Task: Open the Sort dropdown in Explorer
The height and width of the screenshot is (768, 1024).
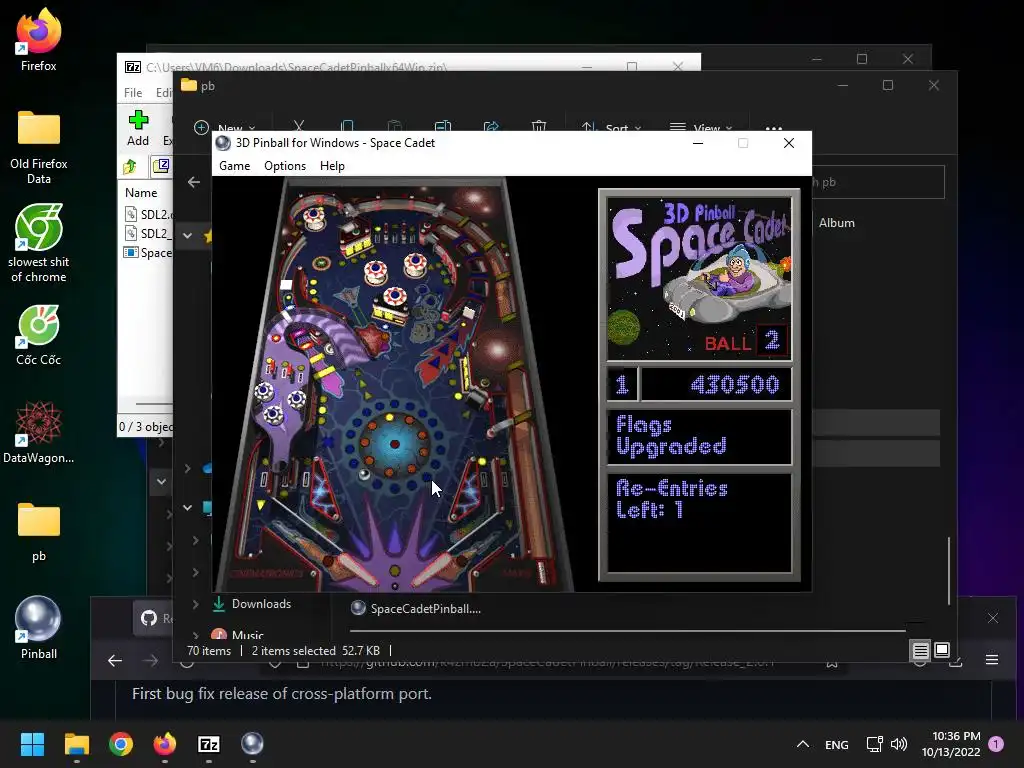Action: coord(611,127)
